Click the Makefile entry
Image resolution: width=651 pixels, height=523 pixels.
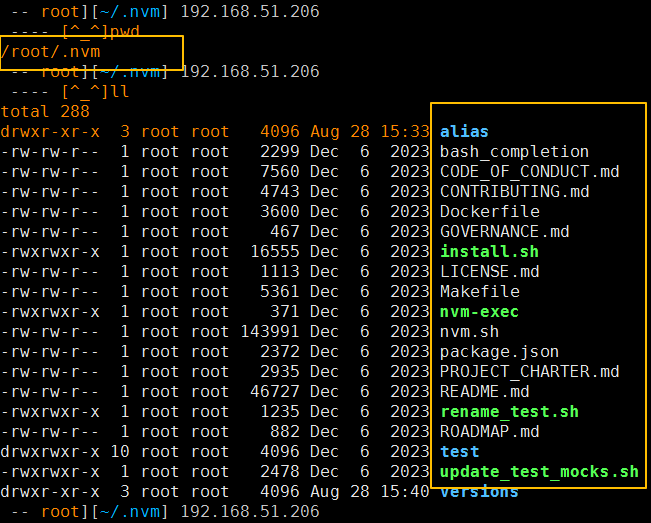(x=479, y=291)
